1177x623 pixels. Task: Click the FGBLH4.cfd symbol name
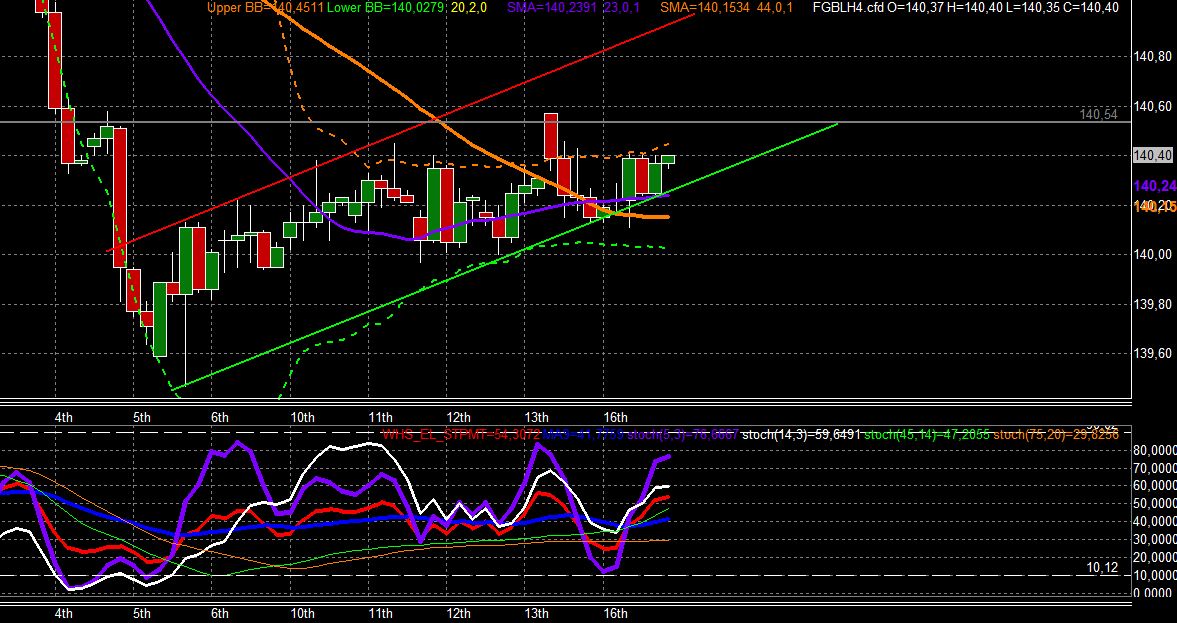pyautogui.click(x=850, y=8)
